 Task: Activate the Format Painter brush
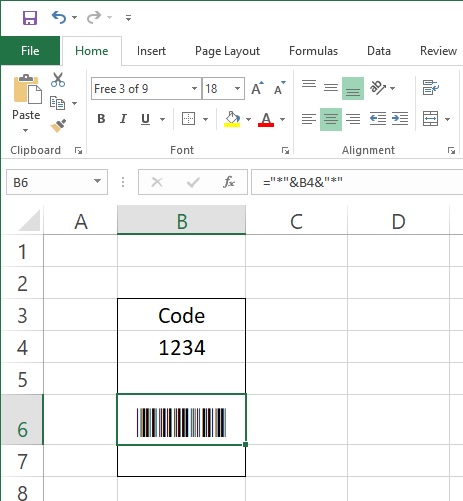pyautogui.click(x=58, y=125)
